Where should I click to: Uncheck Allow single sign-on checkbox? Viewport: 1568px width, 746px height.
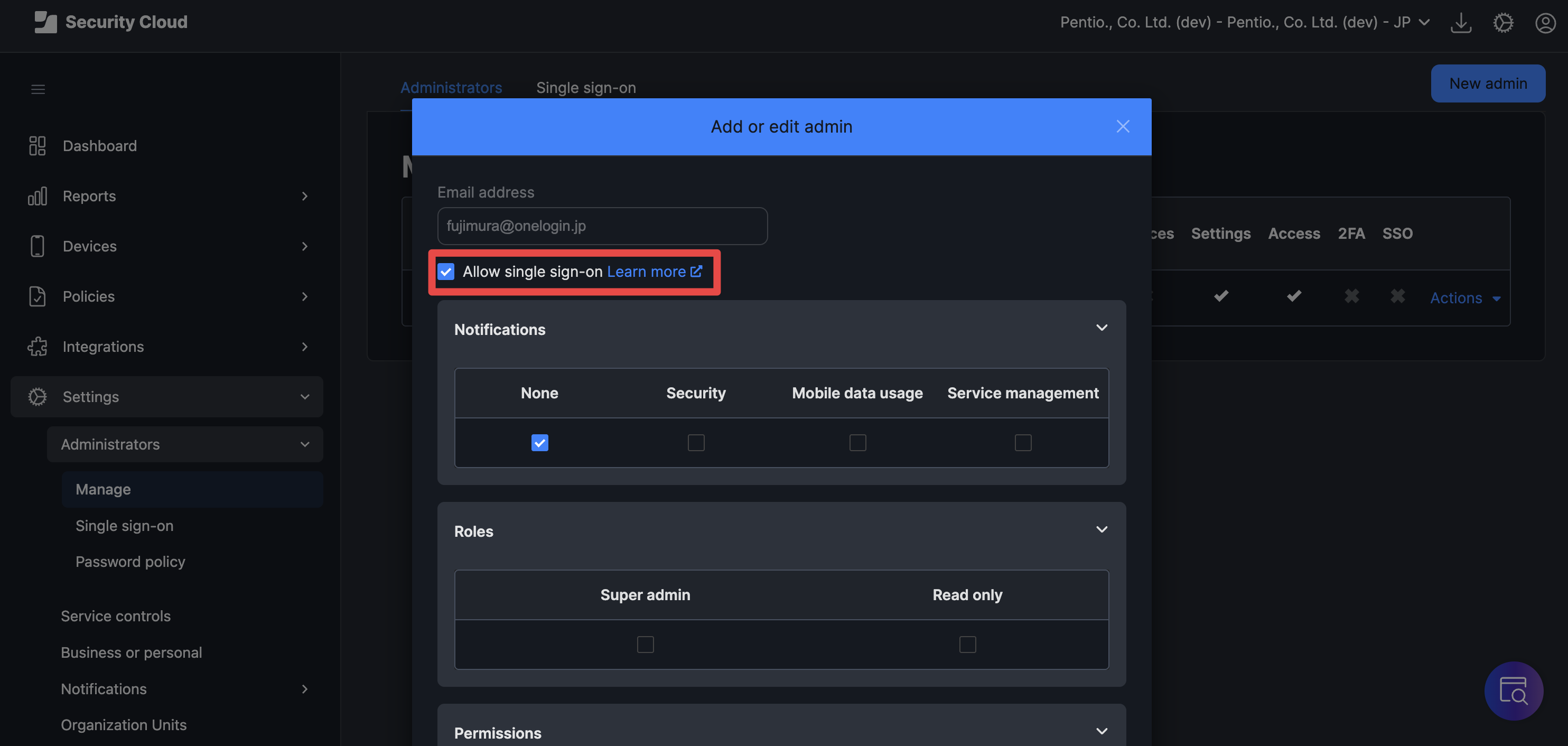pos(446,272)
